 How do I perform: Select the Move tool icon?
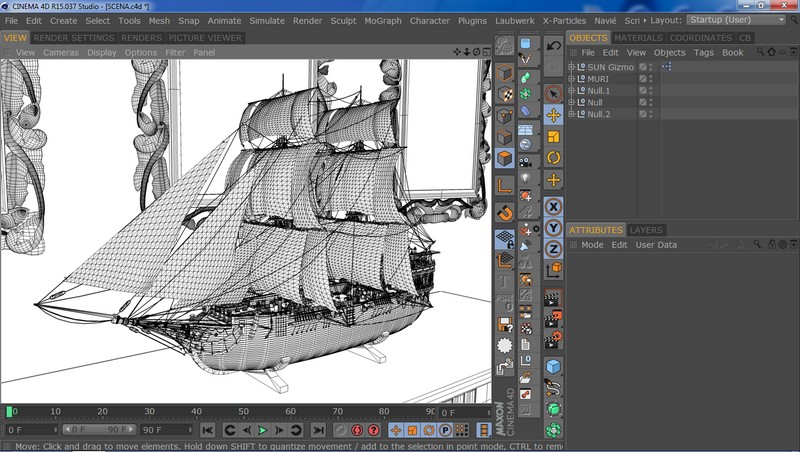tap(553, 114)
